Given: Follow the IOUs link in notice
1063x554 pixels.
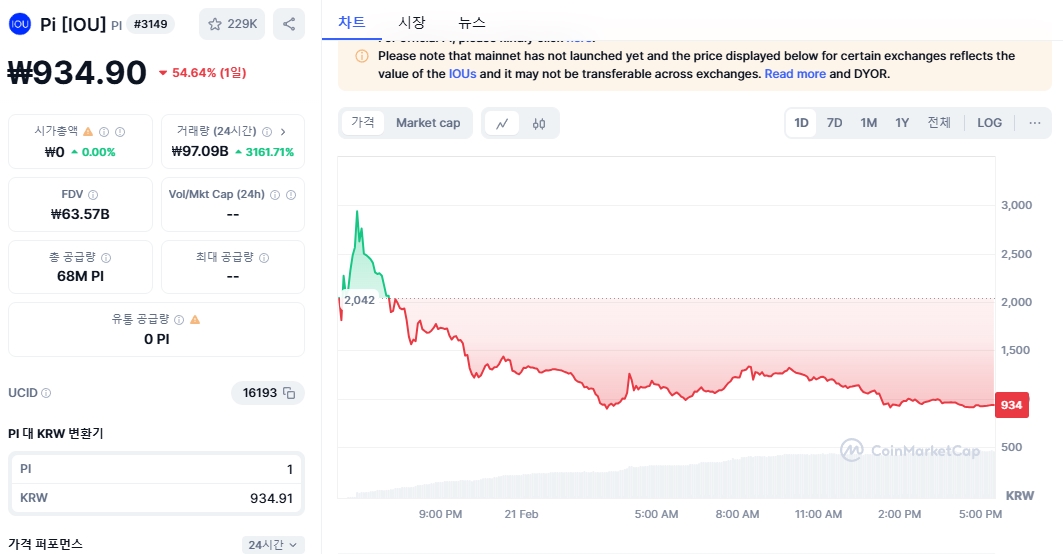Looking at the screenshot, I should [x=462, y=74].
